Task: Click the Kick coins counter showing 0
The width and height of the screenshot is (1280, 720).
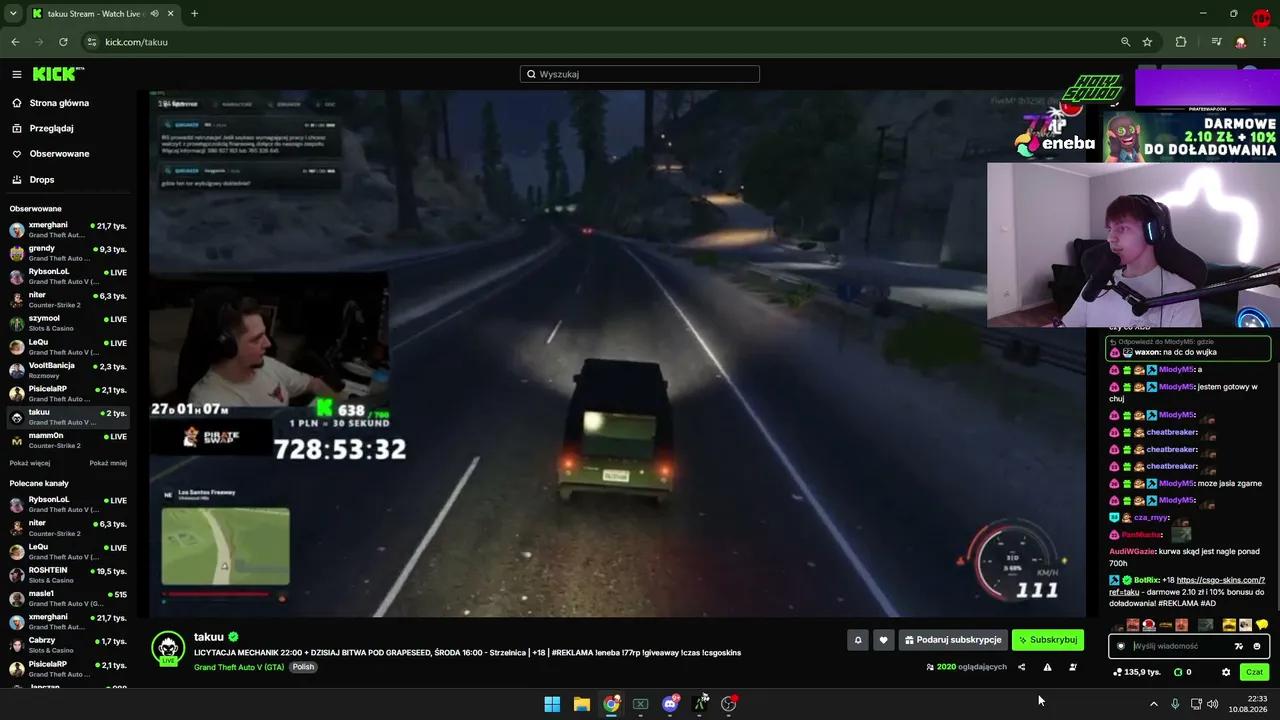Action: [1183, 672]
